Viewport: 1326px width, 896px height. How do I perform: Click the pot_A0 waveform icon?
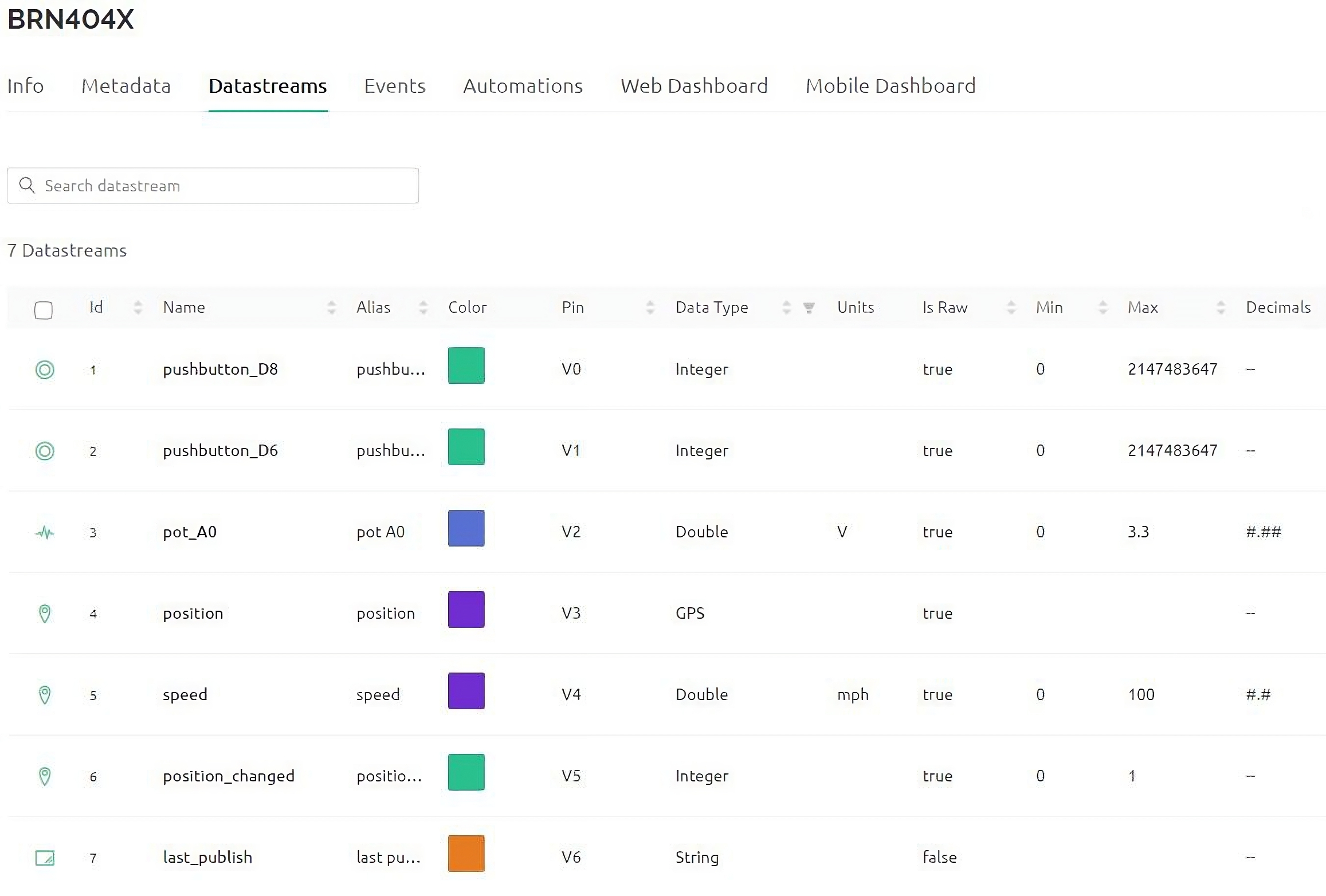[45, 533]
